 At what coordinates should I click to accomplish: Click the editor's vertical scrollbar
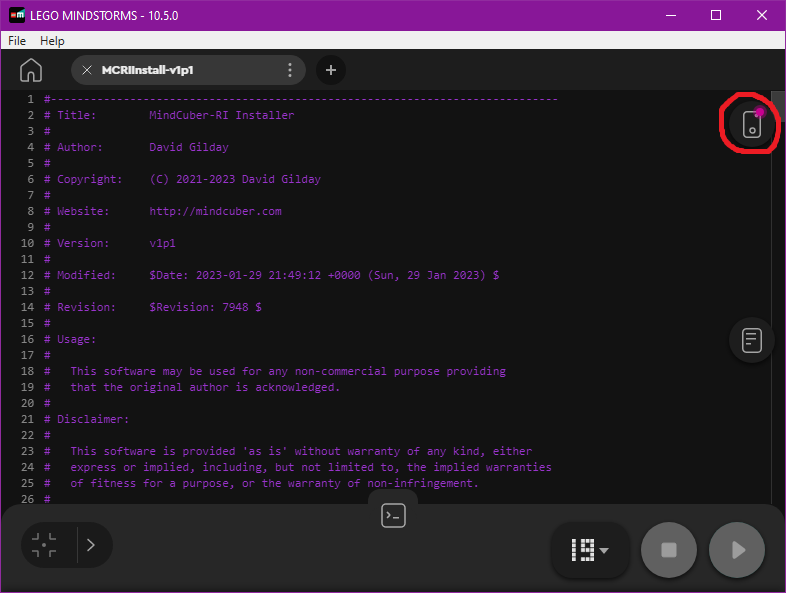[x=779, y=300]
